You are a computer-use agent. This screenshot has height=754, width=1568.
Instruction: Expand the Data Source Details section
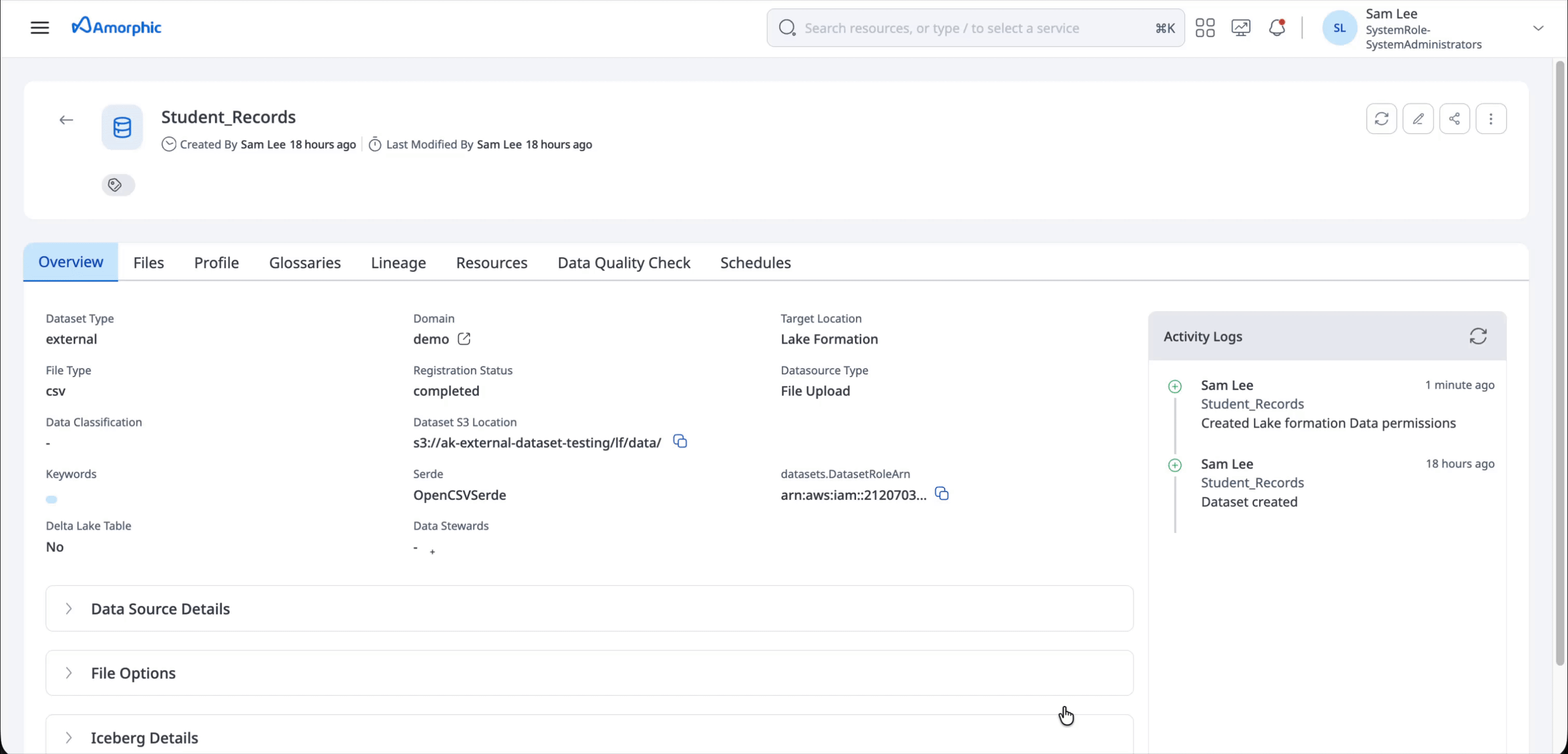point(589,609)
